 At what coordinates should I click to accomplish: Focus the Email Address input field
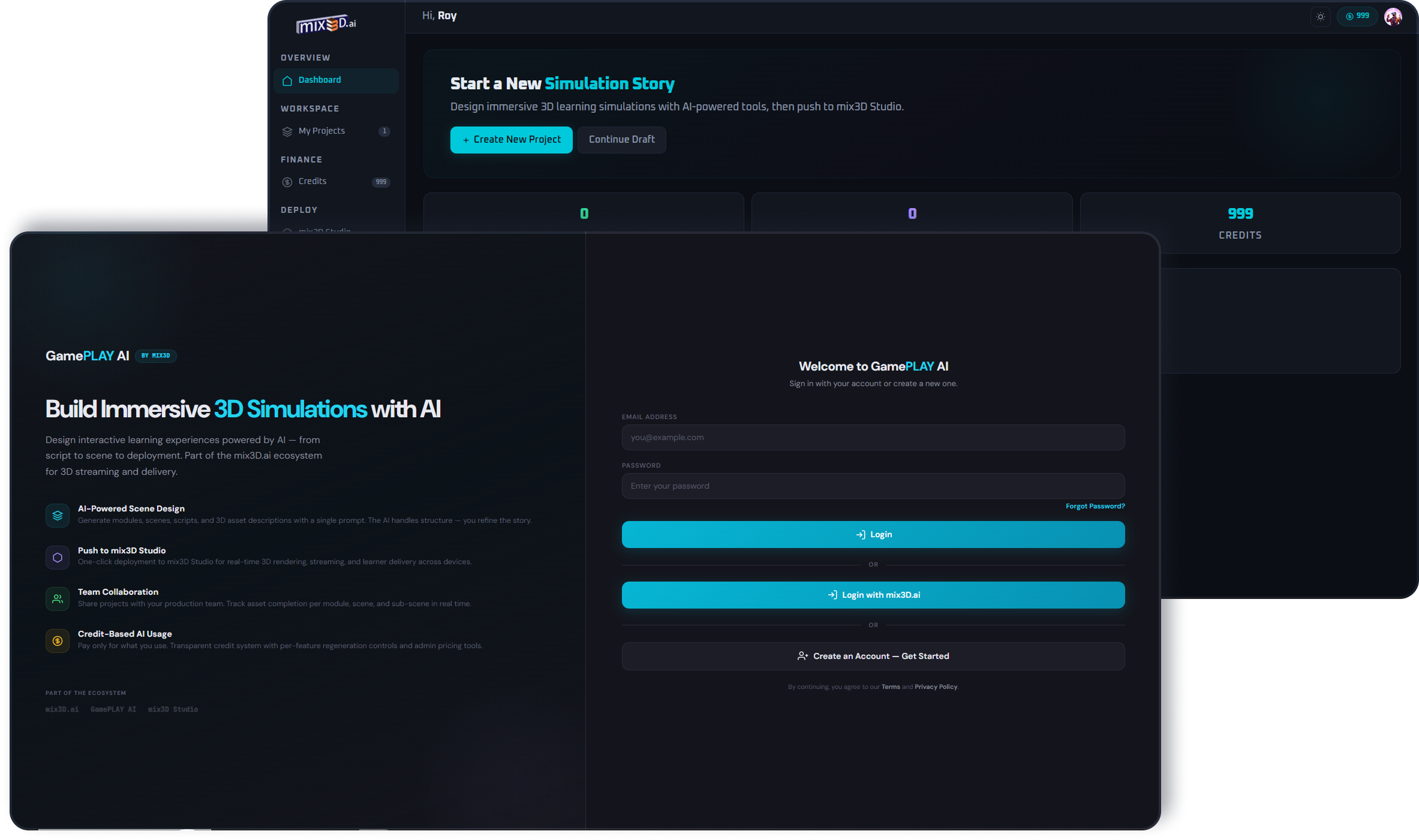pos(873,438)
